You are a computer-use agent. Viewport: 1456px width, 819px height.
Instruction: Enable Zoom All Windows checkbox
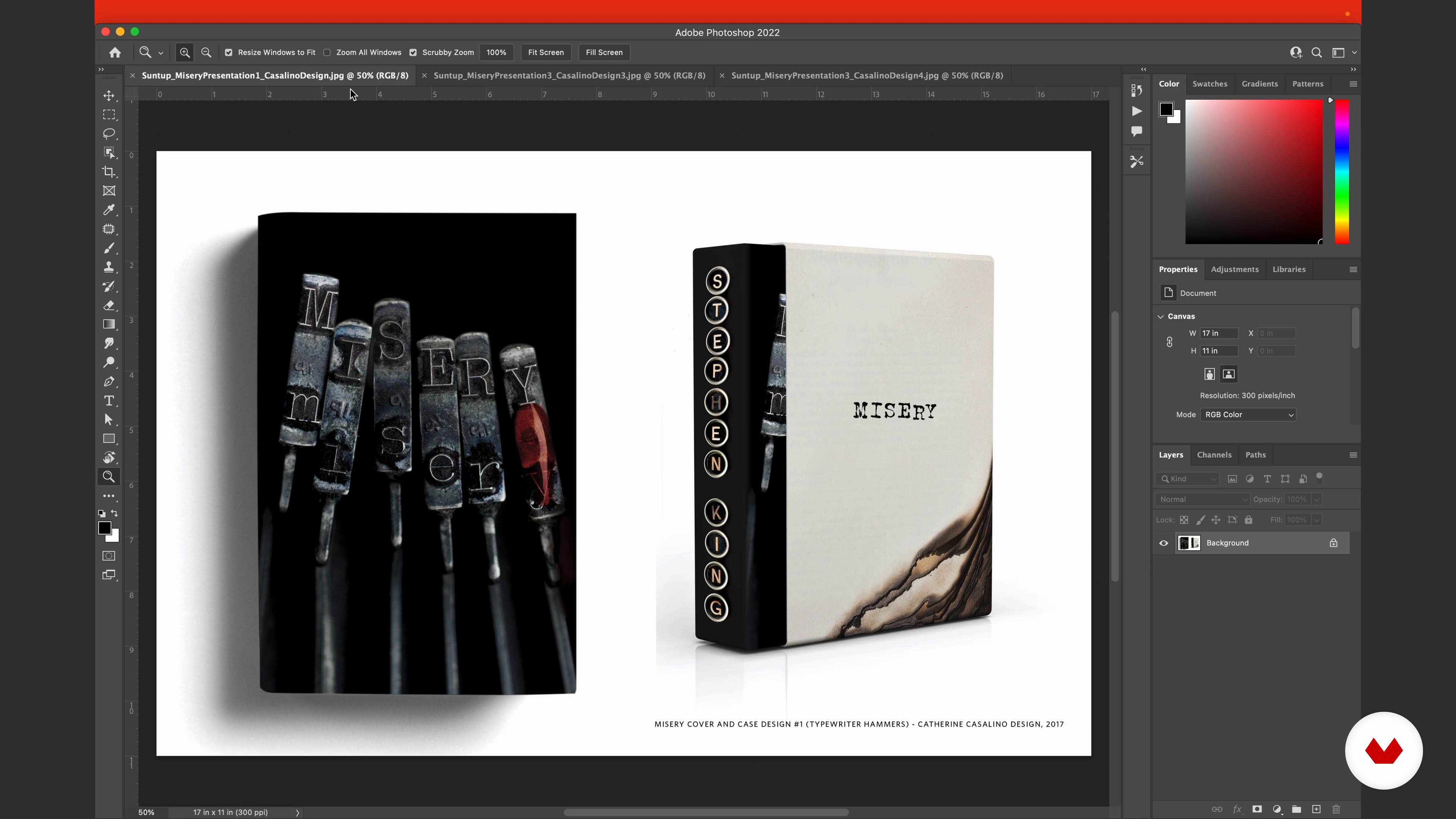[x=327, y=53]
